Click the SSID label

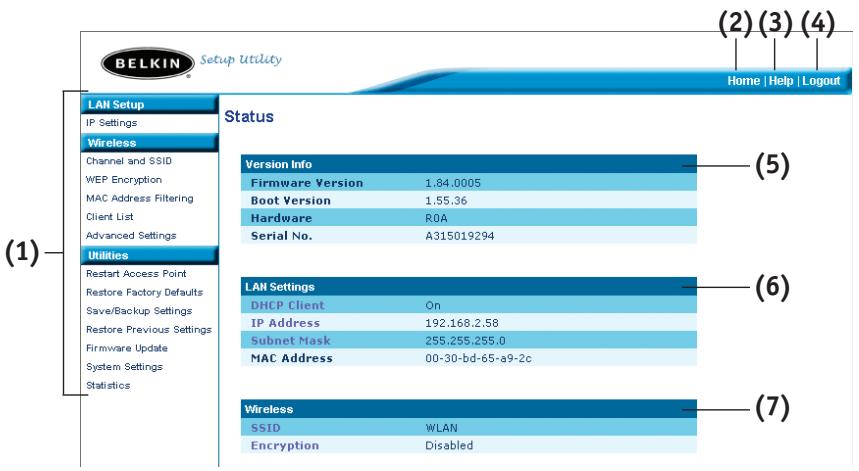(265, 428)
